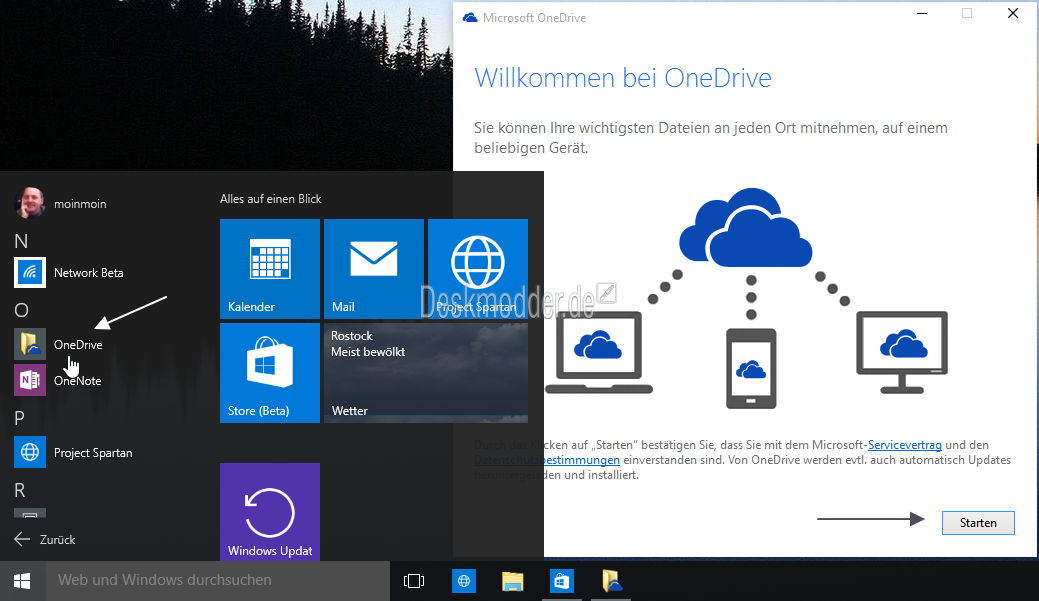Click the OneDrive cloud icon in title bar
Viewport: 1039px width, 601px height.
470,18
